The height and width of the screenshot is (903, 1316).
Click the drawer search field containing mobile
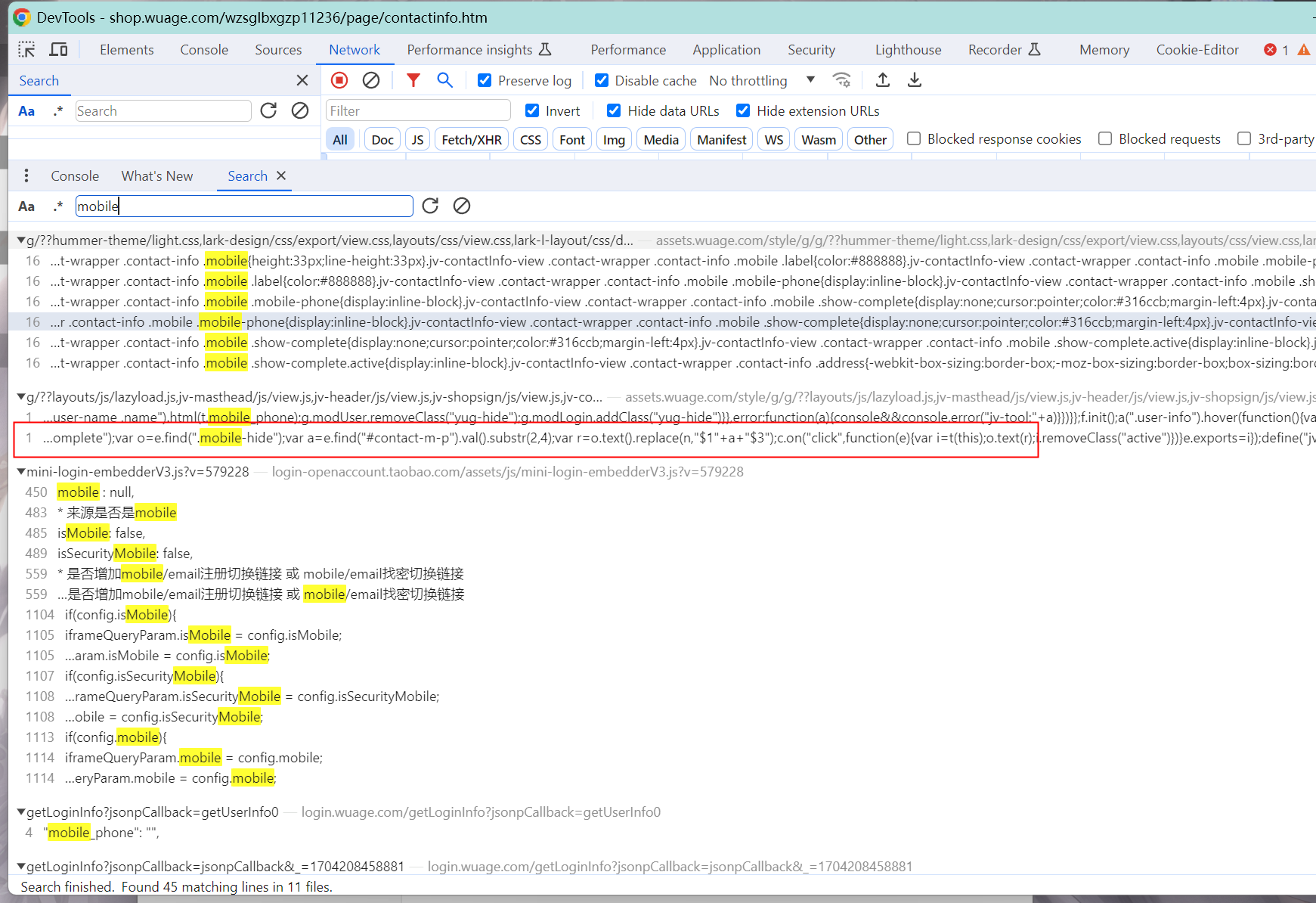[x=244, y=206]
